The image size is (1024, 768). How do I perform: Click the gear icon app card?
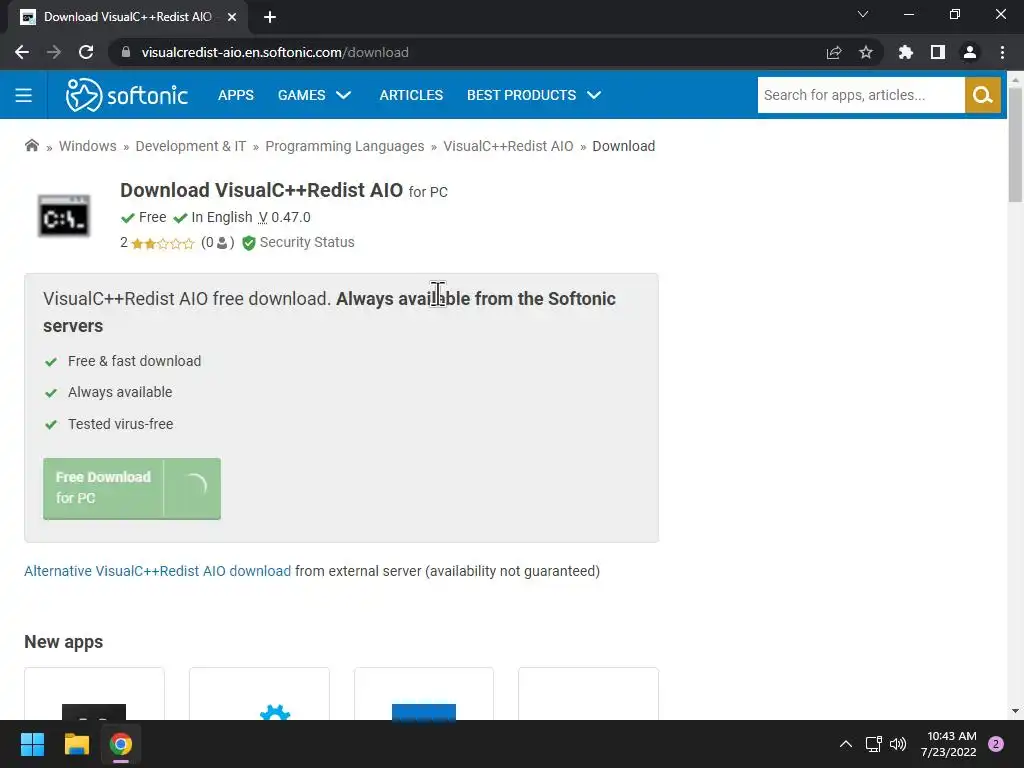click(259, 694)
